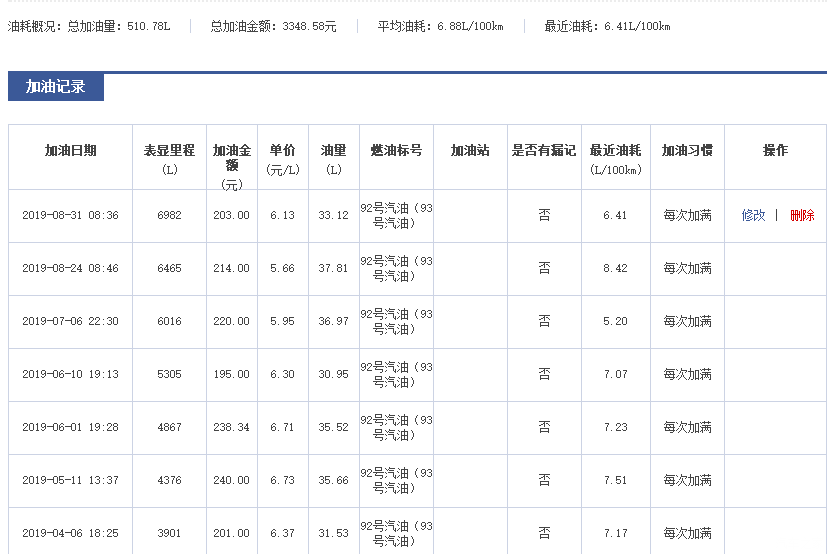
Task: Click the 加油日期 column header
Action: (70, 150)
